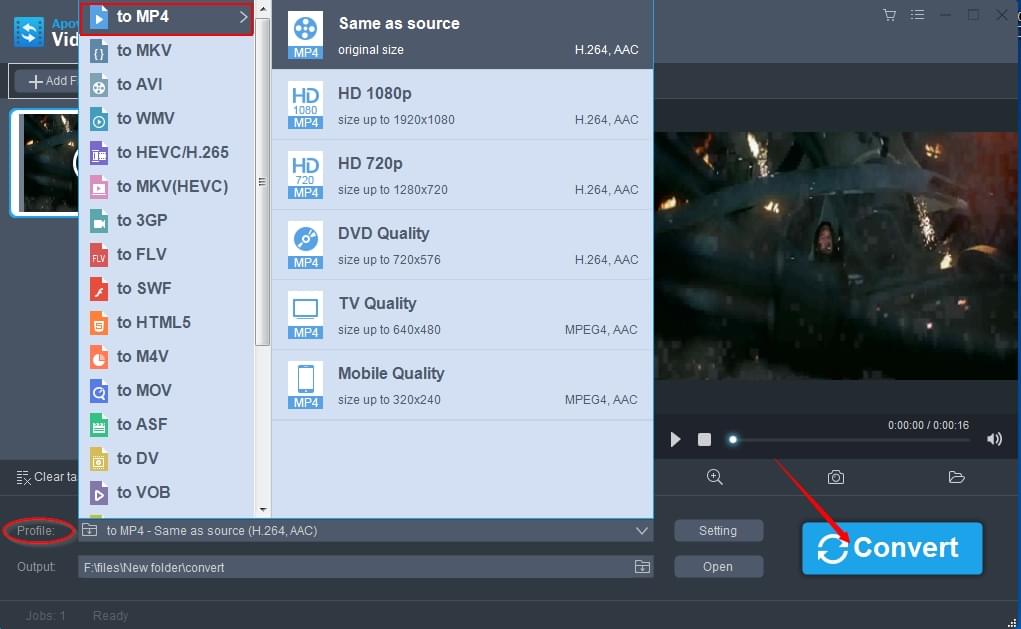Click the Open output folder button
The image size is (1021, 629).
[718, 567]
